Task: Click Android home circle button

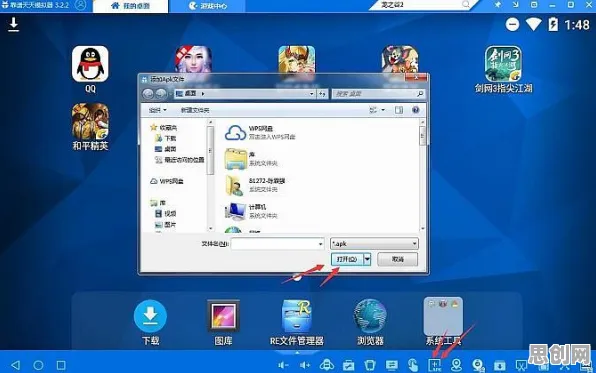Action: pos(38,365)
